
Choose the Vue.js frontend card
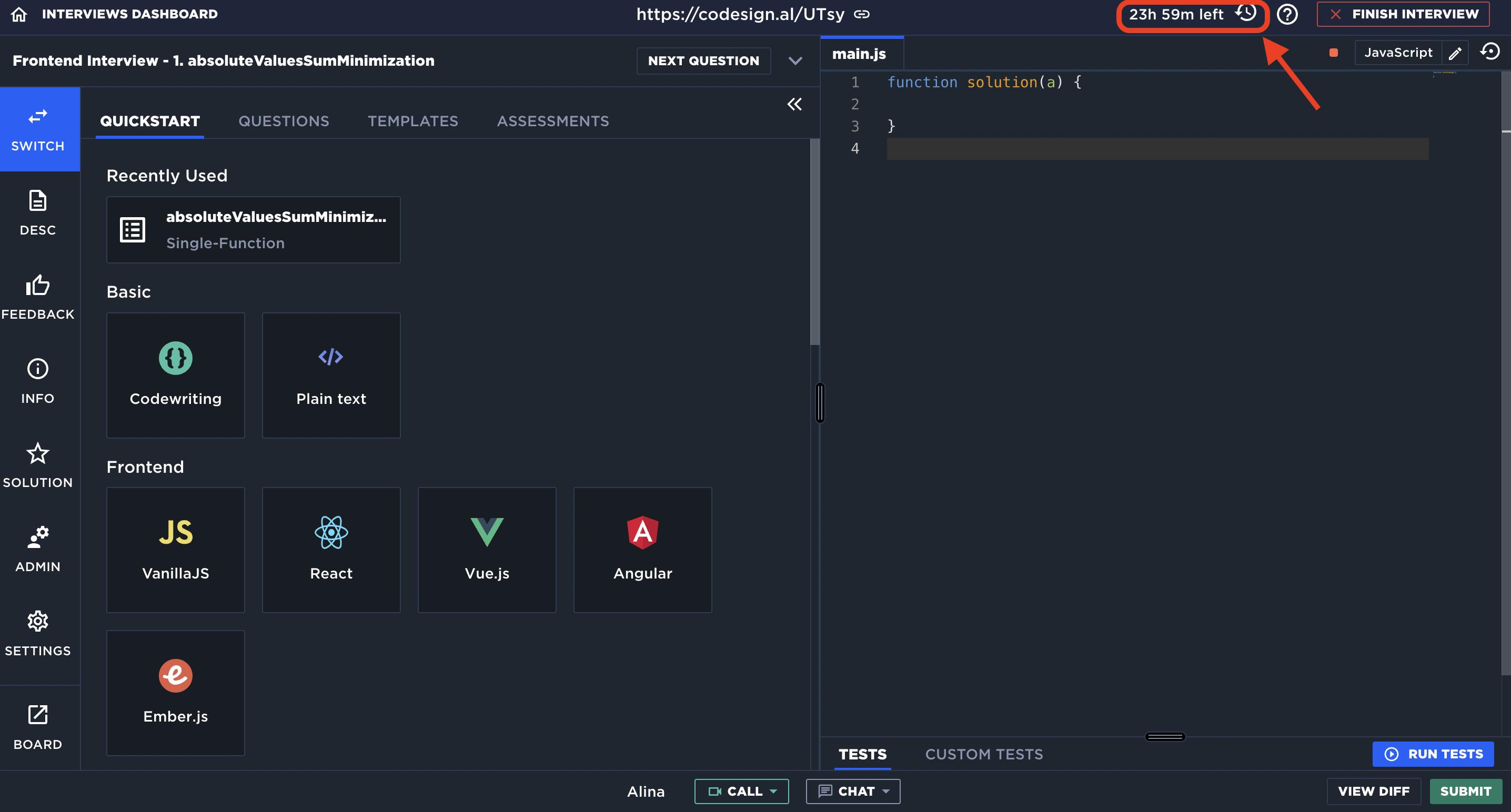487,550
